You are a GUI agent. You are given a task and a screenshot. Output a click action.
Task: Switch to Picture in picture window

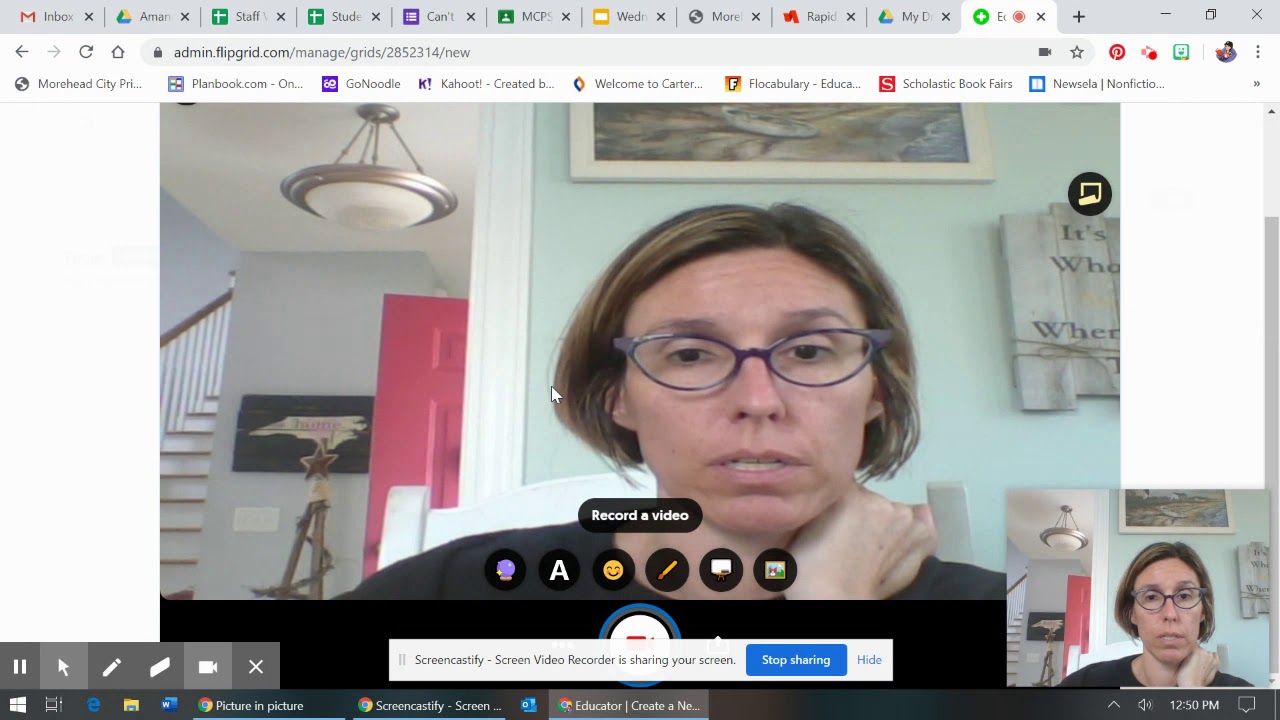[269, 705]
